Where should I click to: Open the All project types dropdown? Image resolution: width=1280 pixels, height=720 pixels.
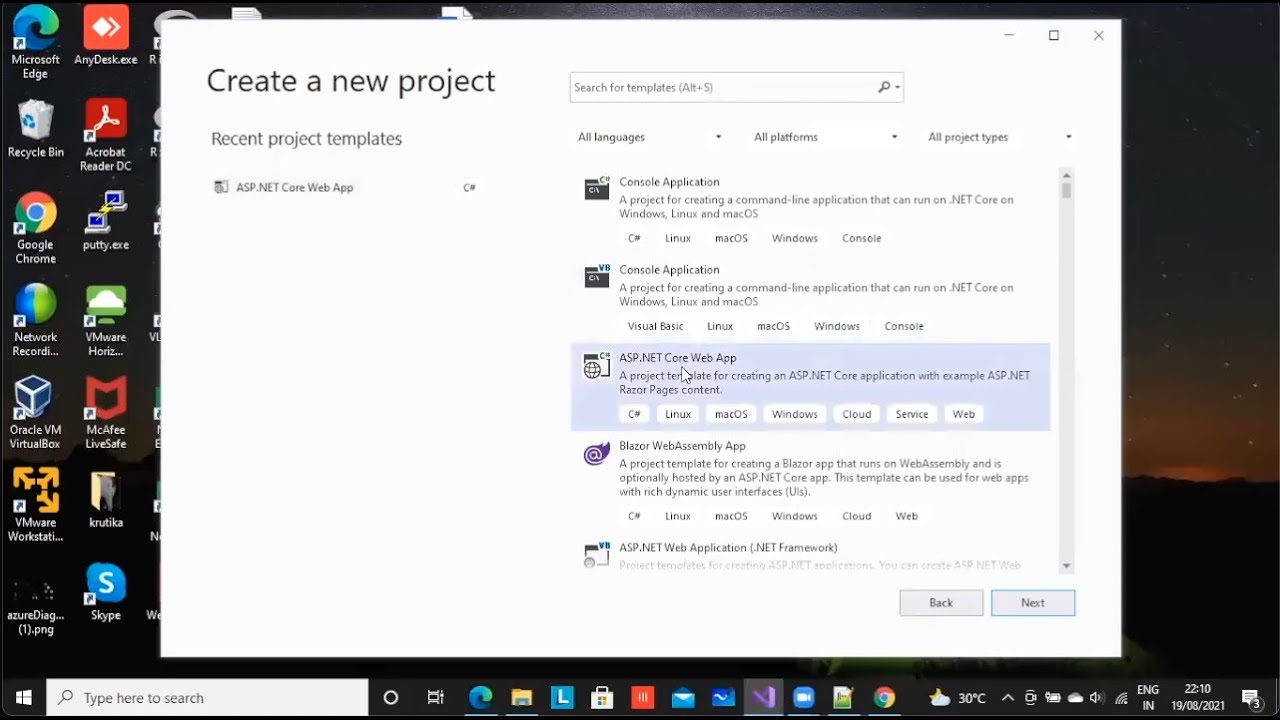(999, 137)
